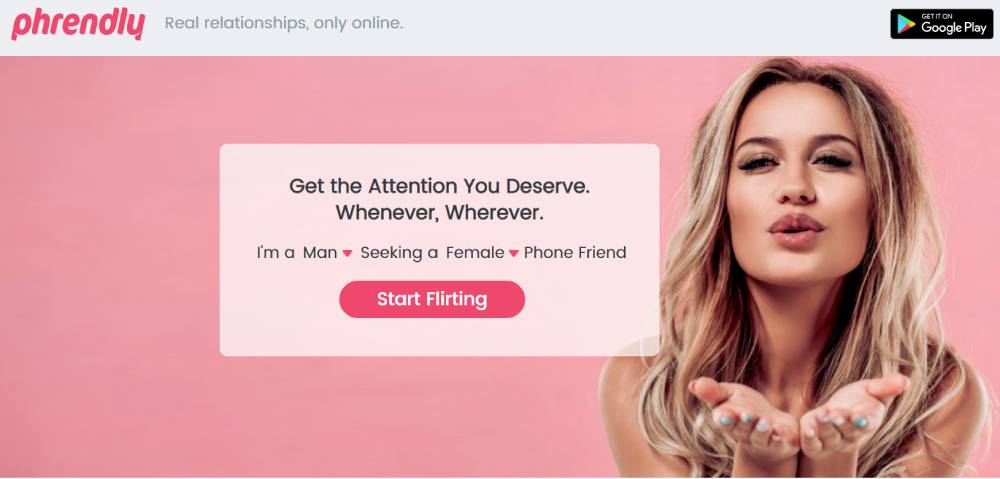This screenshot has height=479, width=1000.
Task: Click the pink arrow beside Man
Action: click(347, 253)
